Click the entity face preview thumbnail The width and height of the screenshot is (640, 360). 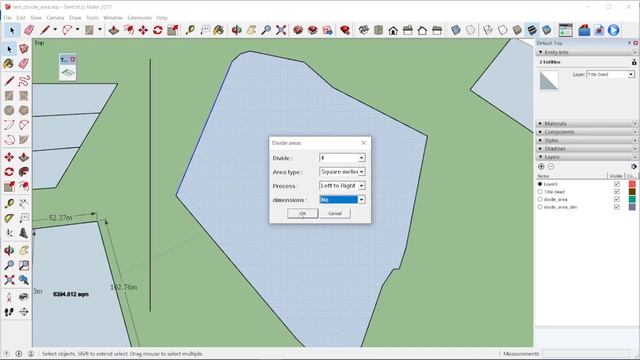549,81
